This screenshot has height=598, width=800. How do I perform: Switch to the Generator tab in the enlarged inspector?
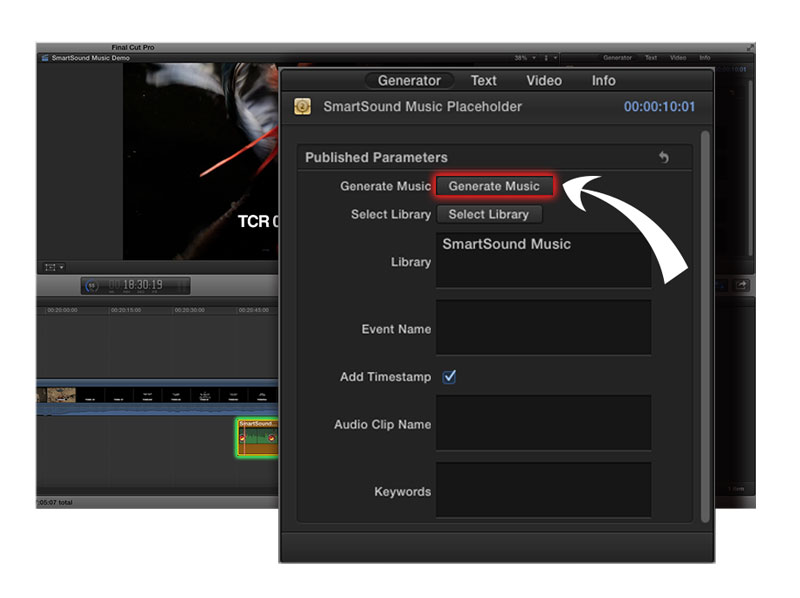click(x=409, y=81)
